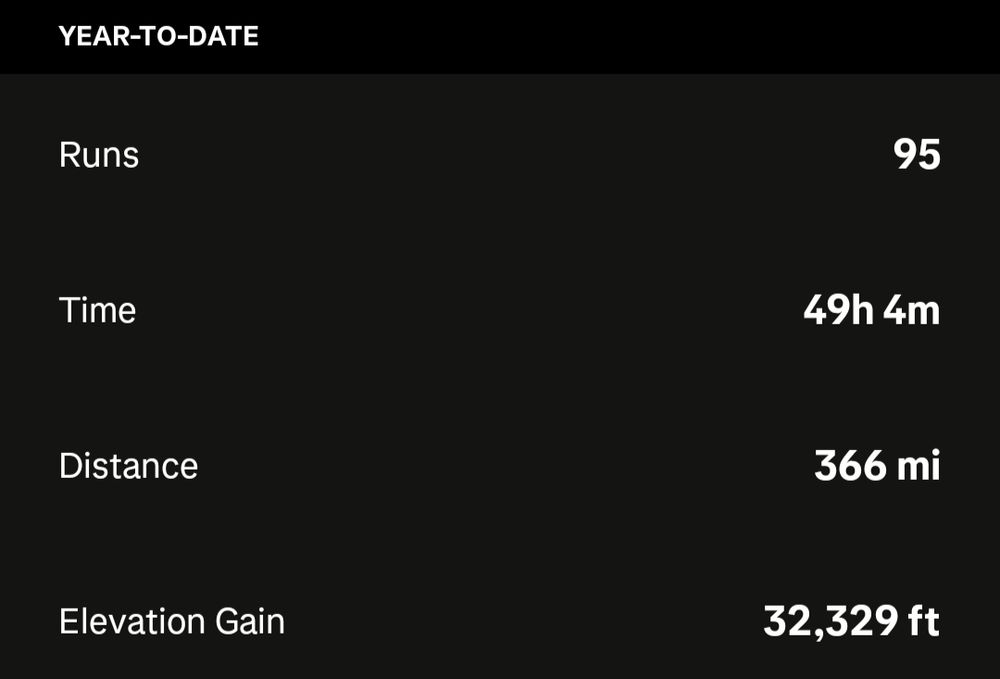Tap the Elevation Gain row label
This screenshot has width=1000, height=679.
172,622
